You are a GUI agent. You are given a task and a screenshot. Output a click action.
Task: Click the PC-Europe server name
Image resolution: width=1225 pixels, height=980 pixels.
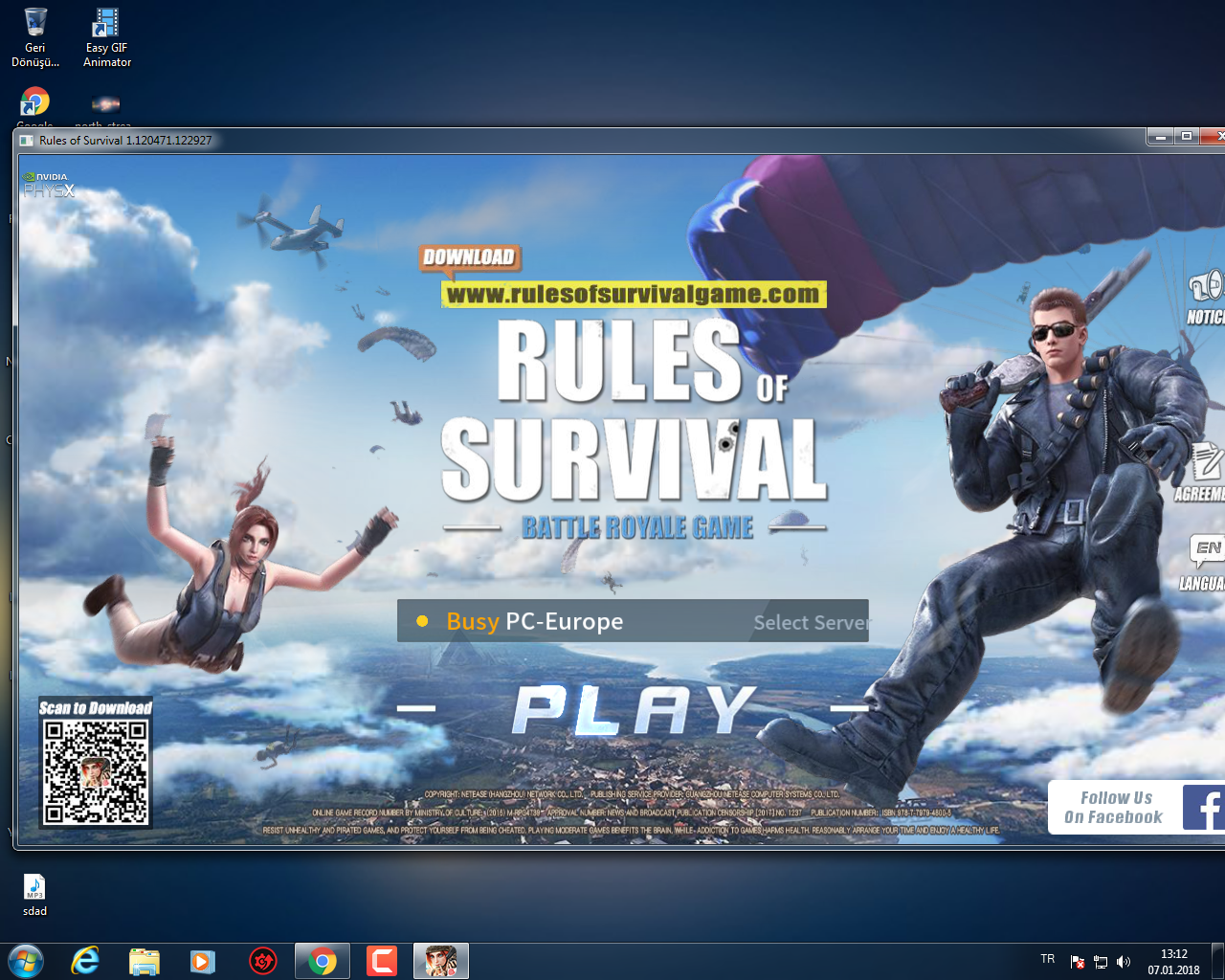pyautogui.click(x=565, y=621)
